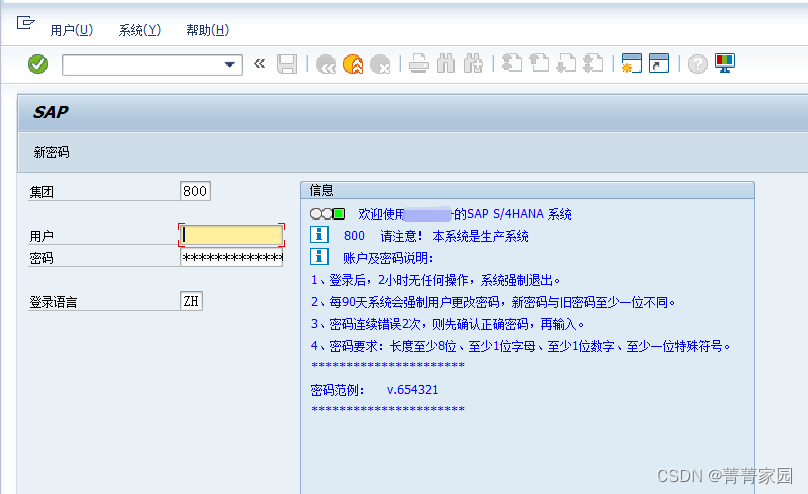This screenshot has height=494, width=808.
Task: Click the Find binoculars icon
Action: coord(446,64)
